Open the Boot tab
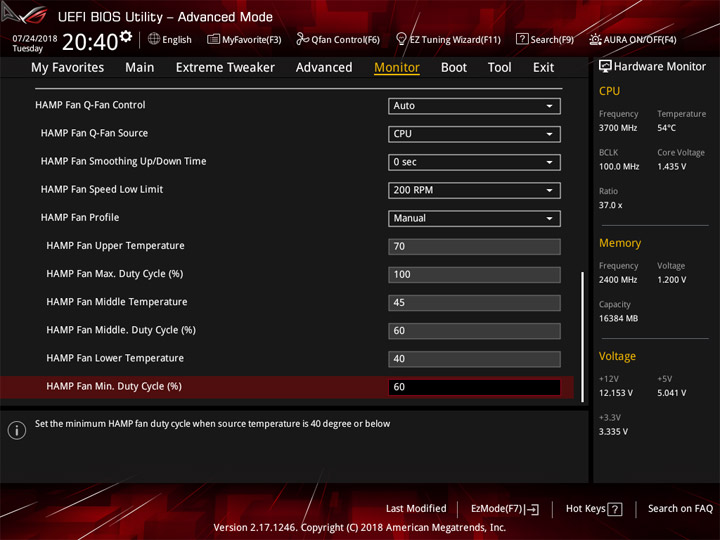720x540 pixels. [454, 68]
